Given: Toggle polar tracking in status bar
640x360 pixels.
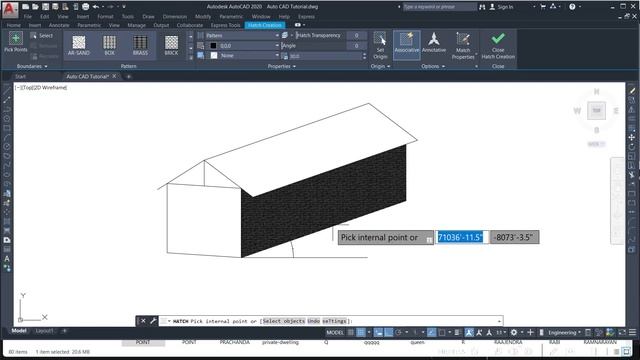Looking at the screenshot, I should point(398,333).
